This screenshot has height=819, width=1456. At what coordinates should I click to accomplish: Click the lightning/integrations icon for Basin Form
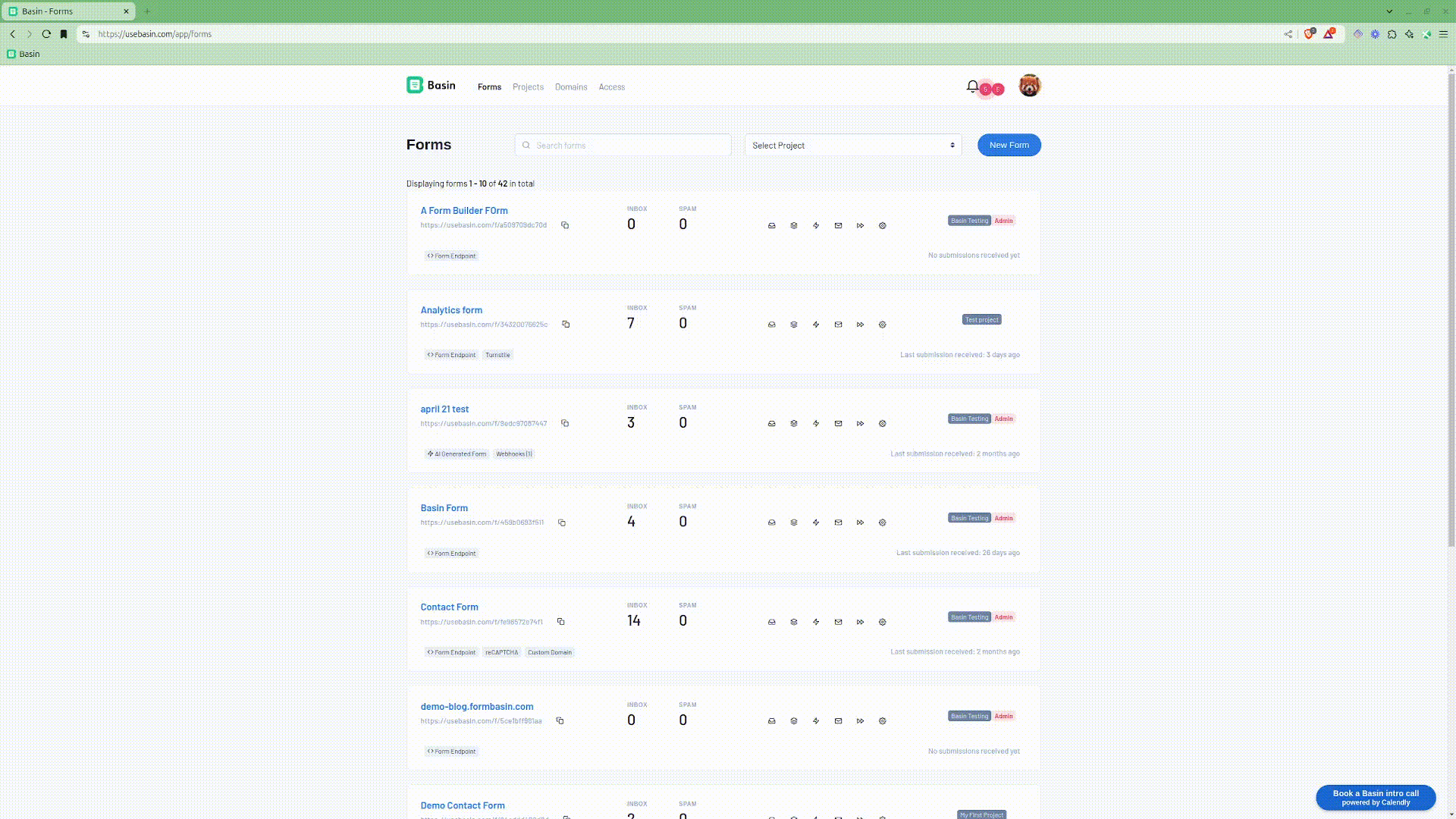[816, 521]
